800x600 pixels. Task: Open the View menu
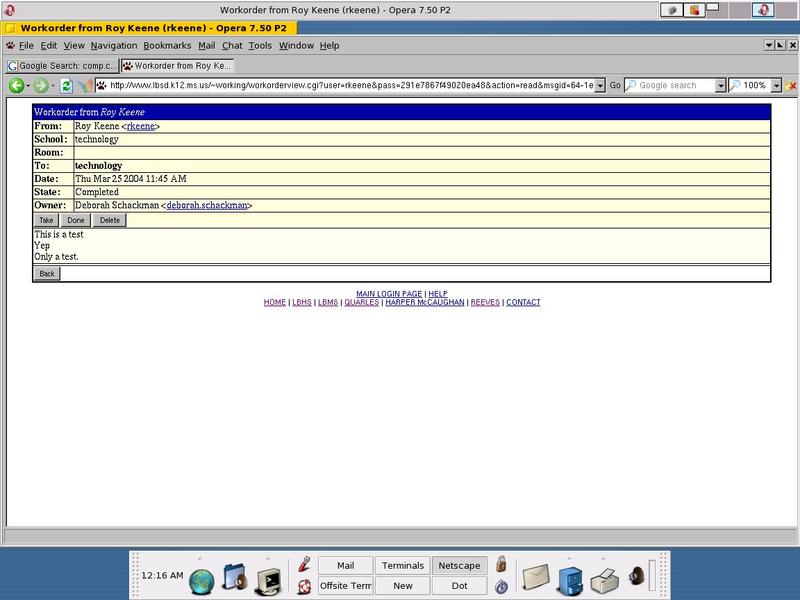74,45
